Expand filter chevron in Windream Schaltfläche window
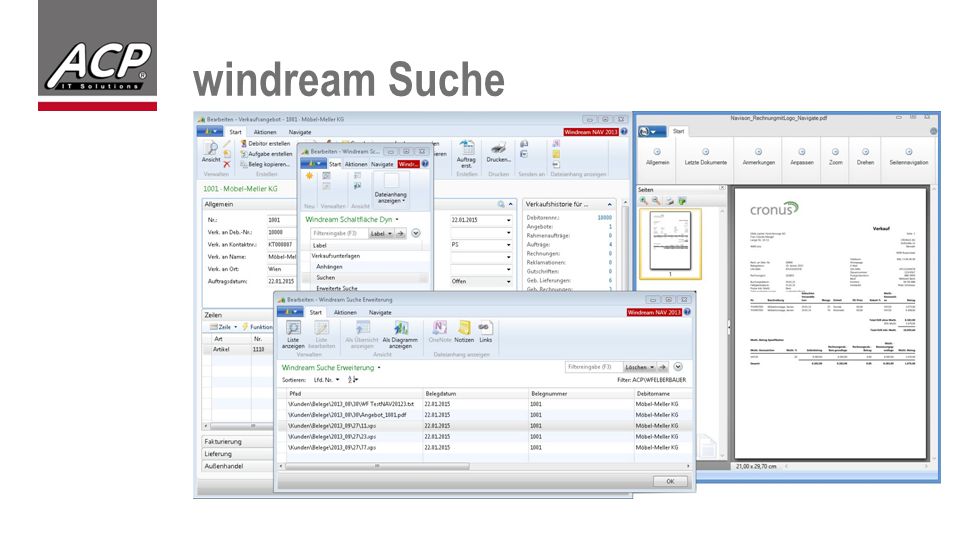Image resolution: width=960 pixels, height=540 pixels. pyautogui.click(x=416, y=233)
